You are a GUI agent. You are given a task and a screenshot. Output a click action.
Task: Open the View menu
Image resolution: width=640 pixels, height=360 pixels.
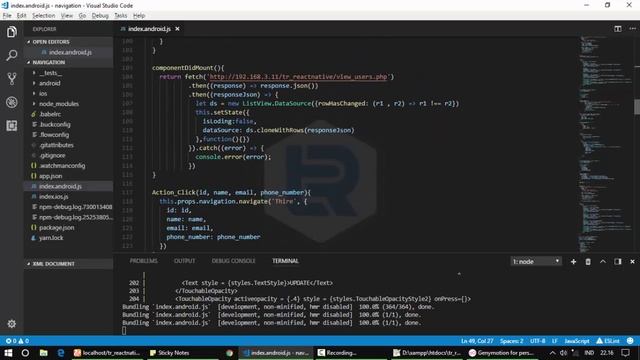pos(67,16)
